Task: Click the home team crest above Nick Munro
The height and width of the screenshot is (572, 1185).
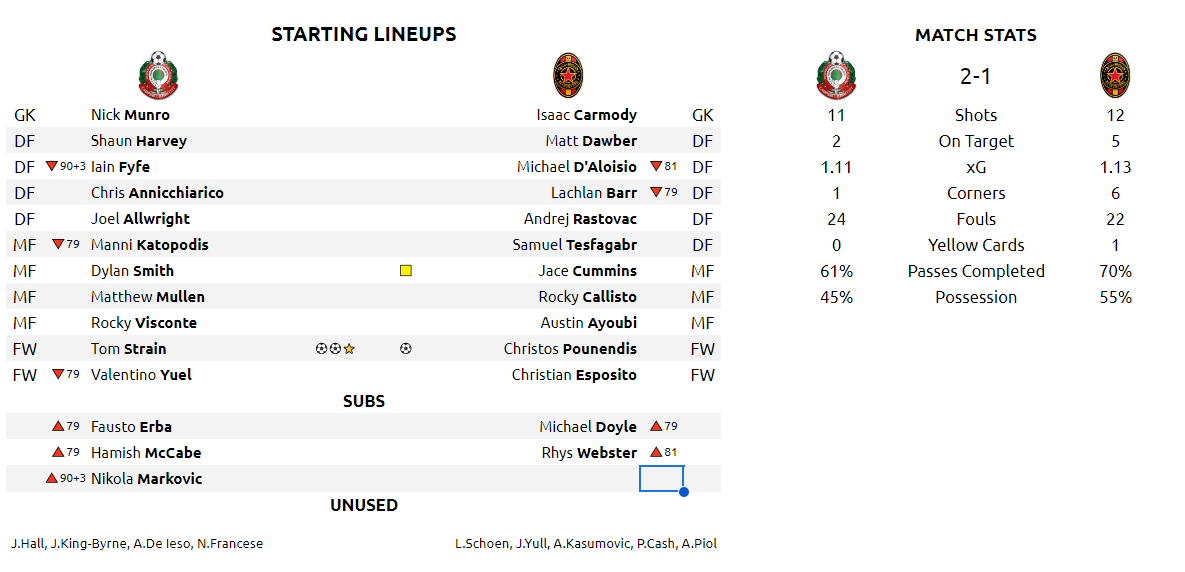Action: pos(158,75)
